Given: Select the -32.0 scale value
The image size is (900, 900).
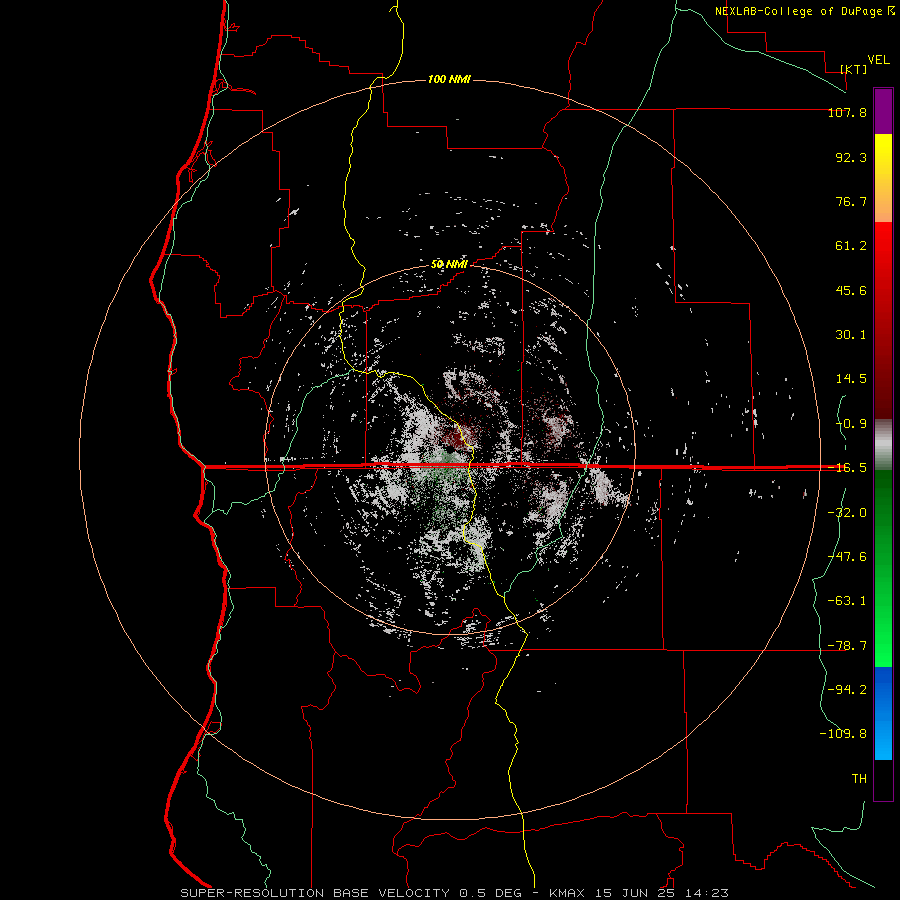Looking at the screenshot, I should click(847, 513).
